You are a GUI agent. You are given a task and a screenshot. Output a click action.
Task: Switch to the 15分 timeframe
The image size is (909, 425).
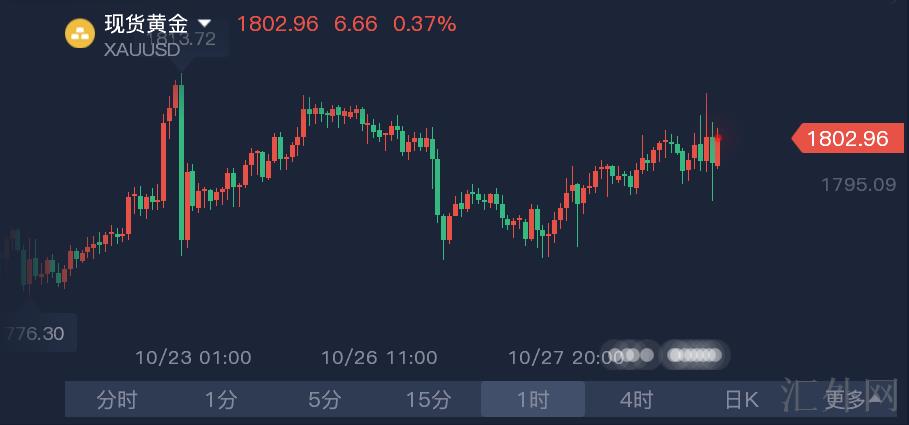pyautogui.click(x=429, y=400)
